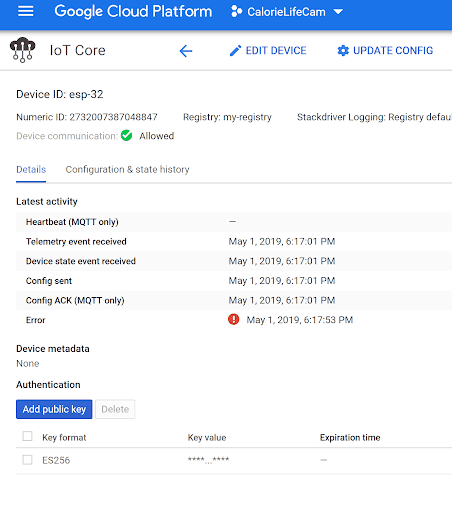Click the Edit Device pencil icon
Screen dimensions: 452x512
click(235, 51)
